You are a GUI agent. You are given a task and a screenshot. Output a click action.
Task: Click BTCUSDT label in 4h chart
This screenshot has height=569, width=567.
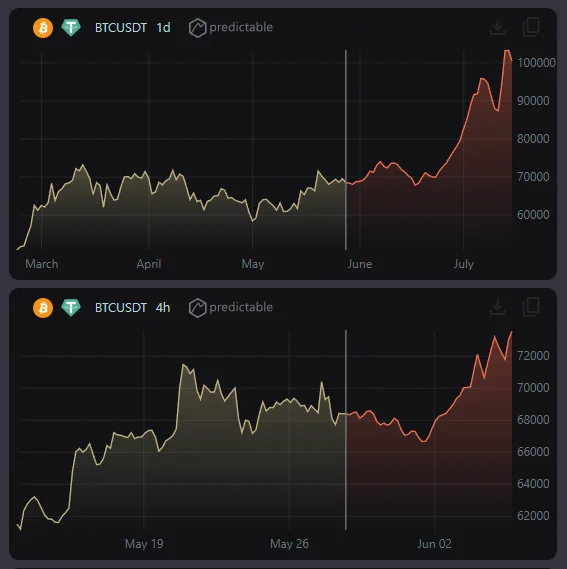[121, 308]
